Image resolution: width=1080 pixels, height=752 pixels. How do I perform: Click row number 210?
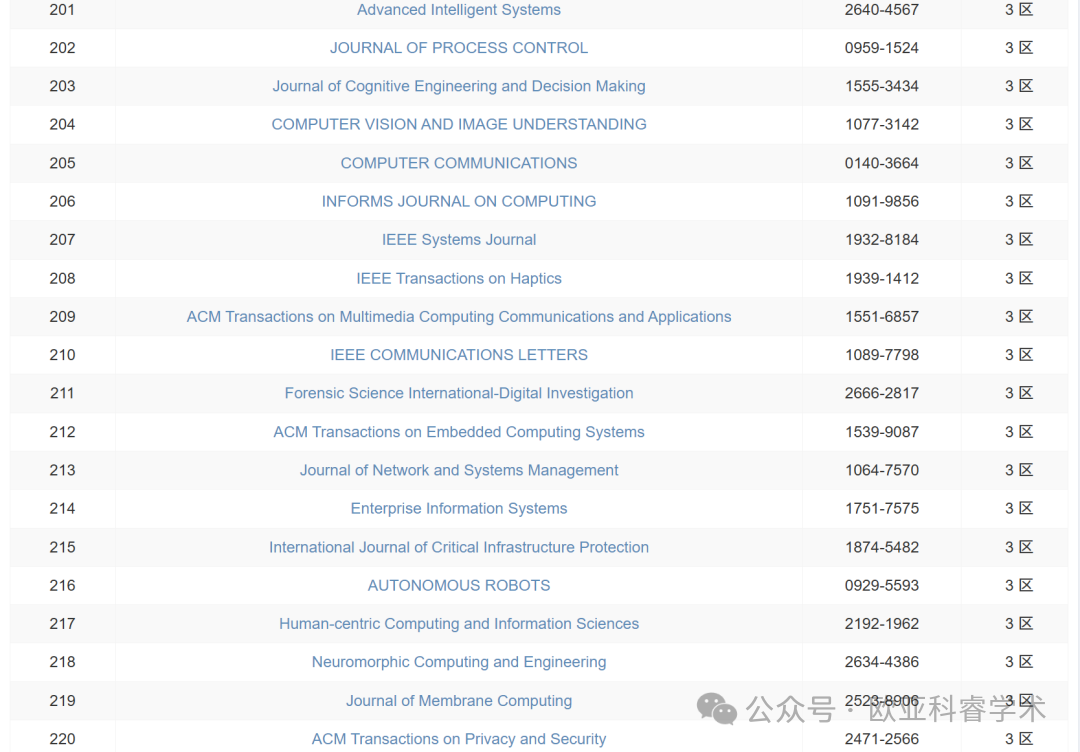[62, 355]
